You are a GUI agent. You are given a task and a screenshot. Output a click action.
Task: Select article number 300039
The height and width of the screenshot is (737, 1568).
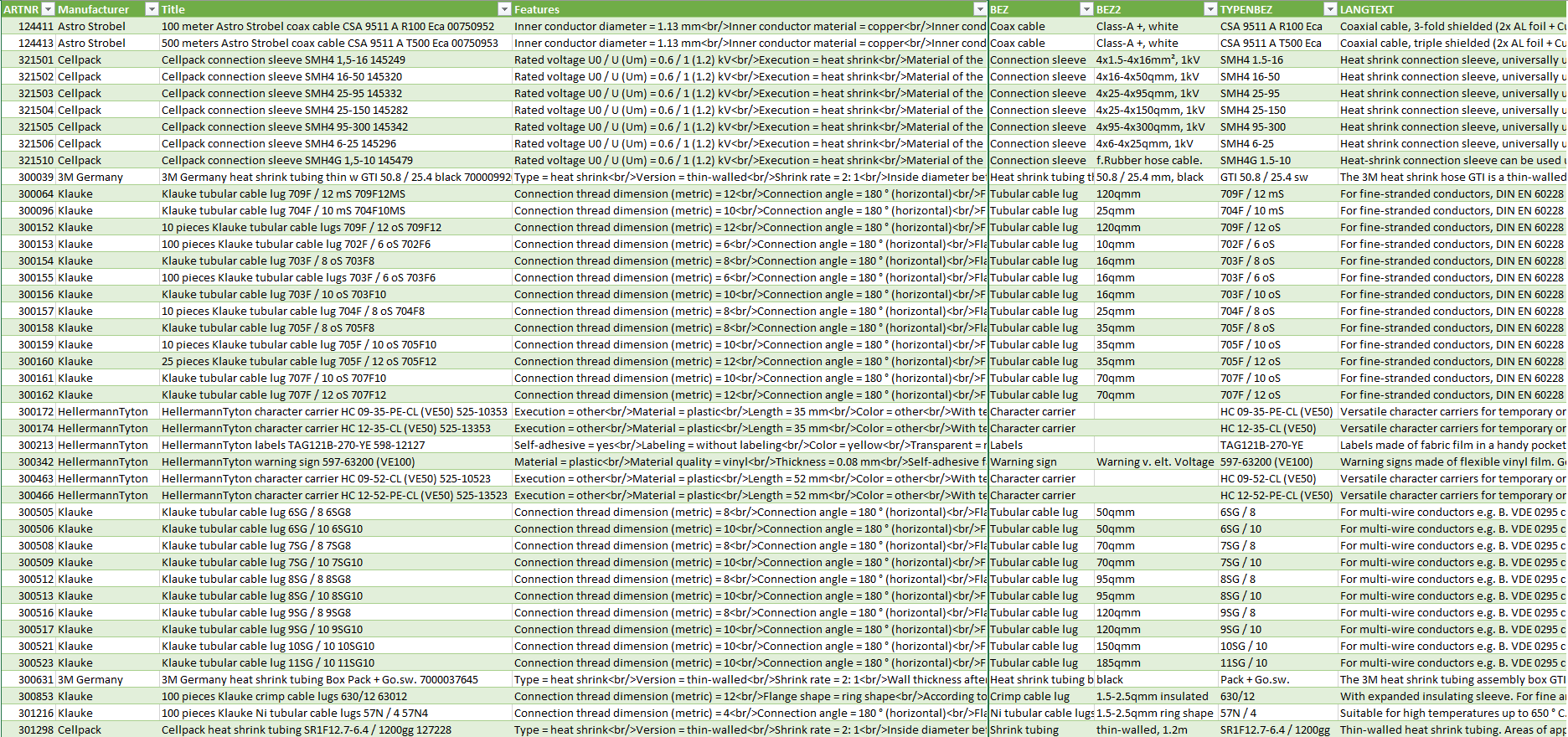pyautogui.click(x=28, y=177)
